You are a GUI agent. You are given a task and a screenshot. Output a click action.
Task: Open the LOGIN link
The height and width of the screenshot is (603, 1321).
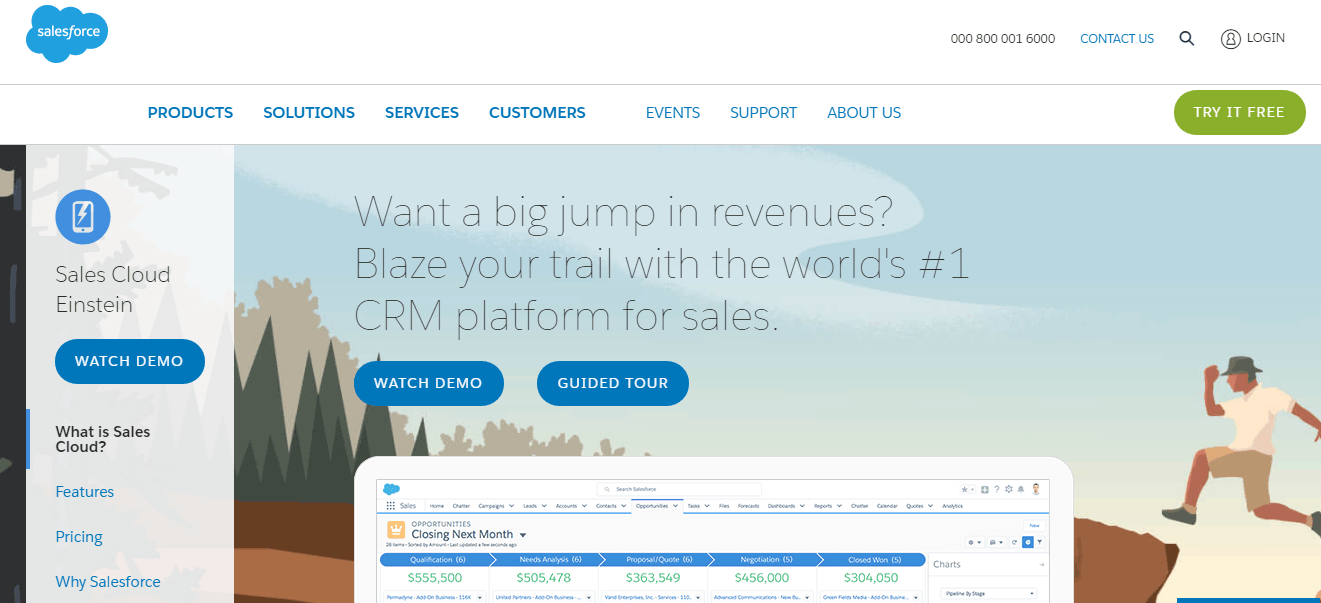point(1253,38)
